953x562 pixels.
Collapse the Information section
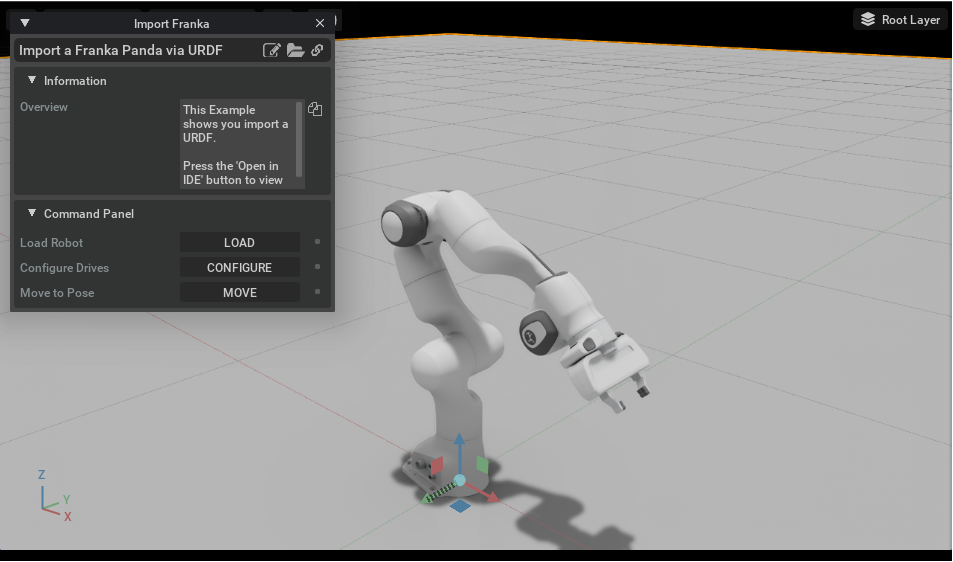click(32, 80)
